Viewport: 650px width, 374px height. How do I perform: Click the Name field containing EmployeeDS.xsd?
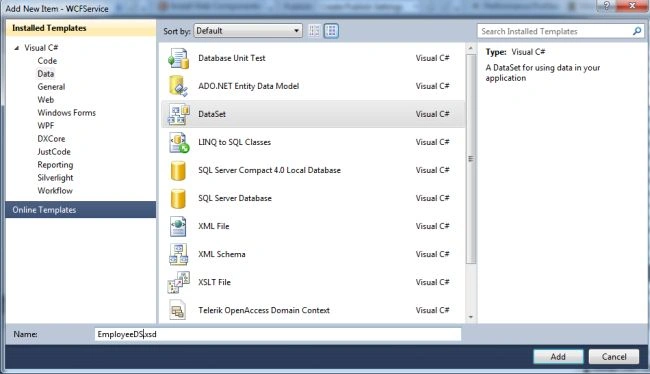[278, 334]
